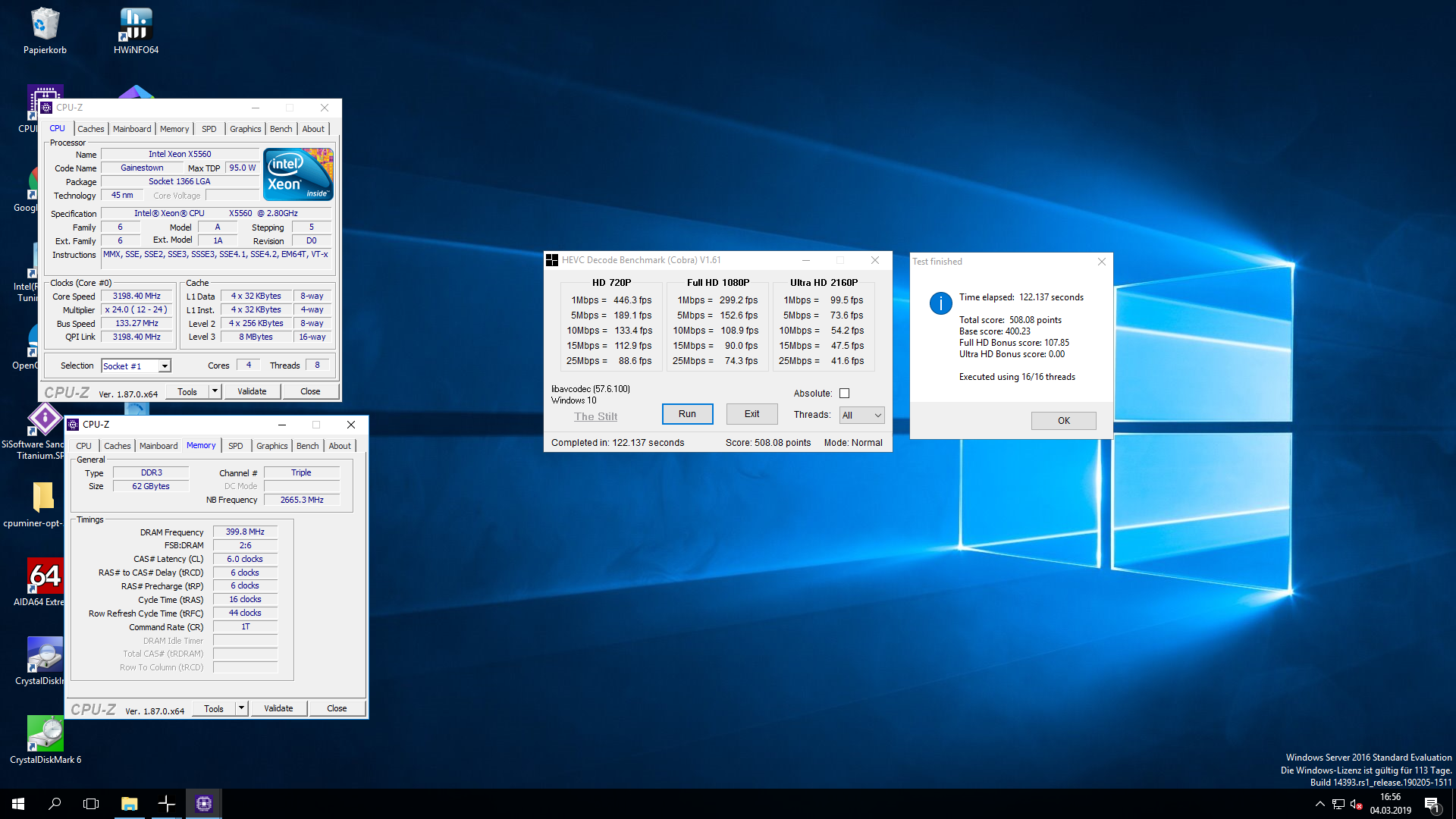Expand the Tools arrow in upper CPU-Z window
Image resolution: width=1456 pixels, height=819 pixels.
tap(215, 391)
